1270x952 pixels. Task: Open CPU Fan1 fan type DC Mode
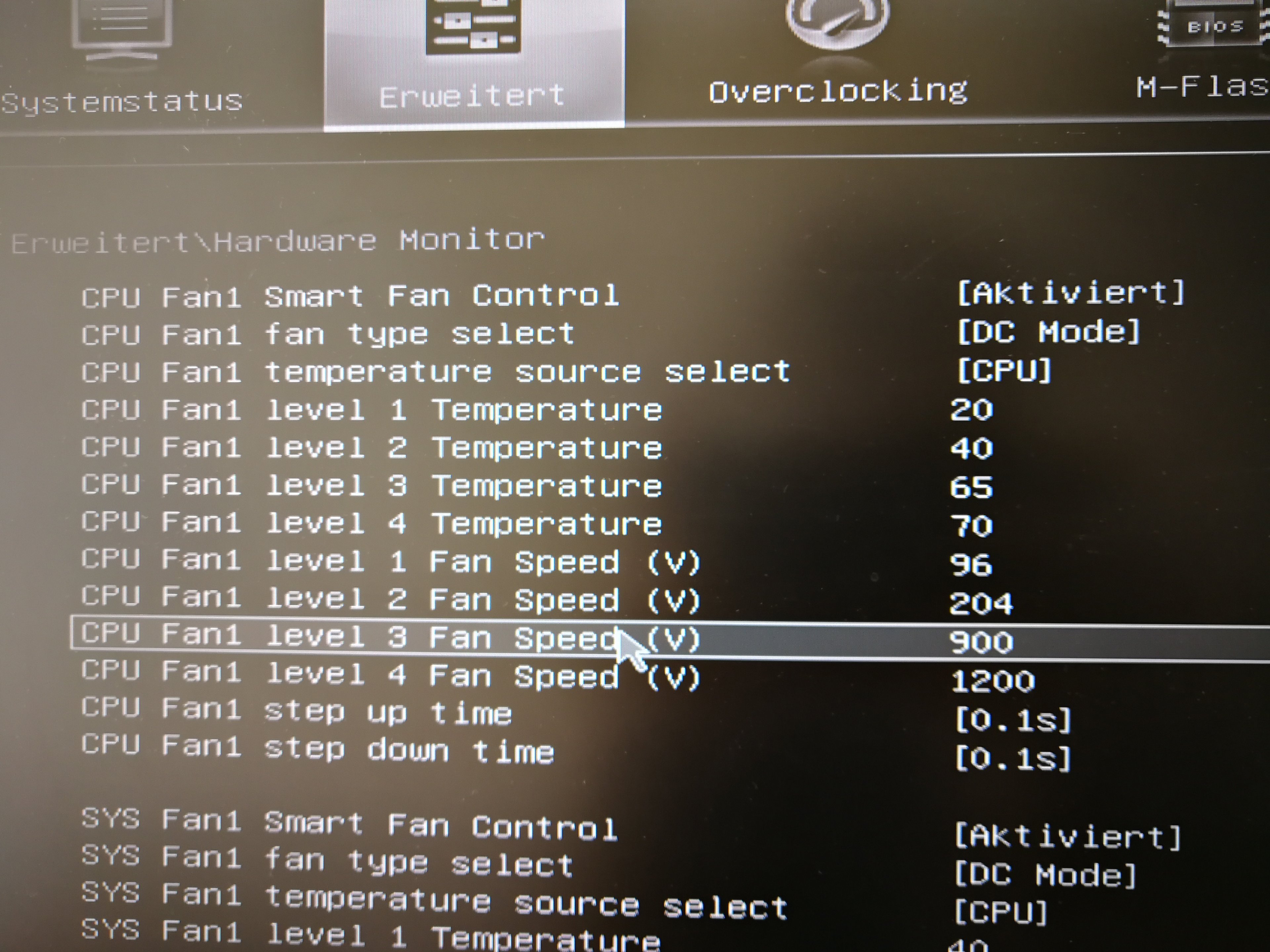pos(1048,332)
